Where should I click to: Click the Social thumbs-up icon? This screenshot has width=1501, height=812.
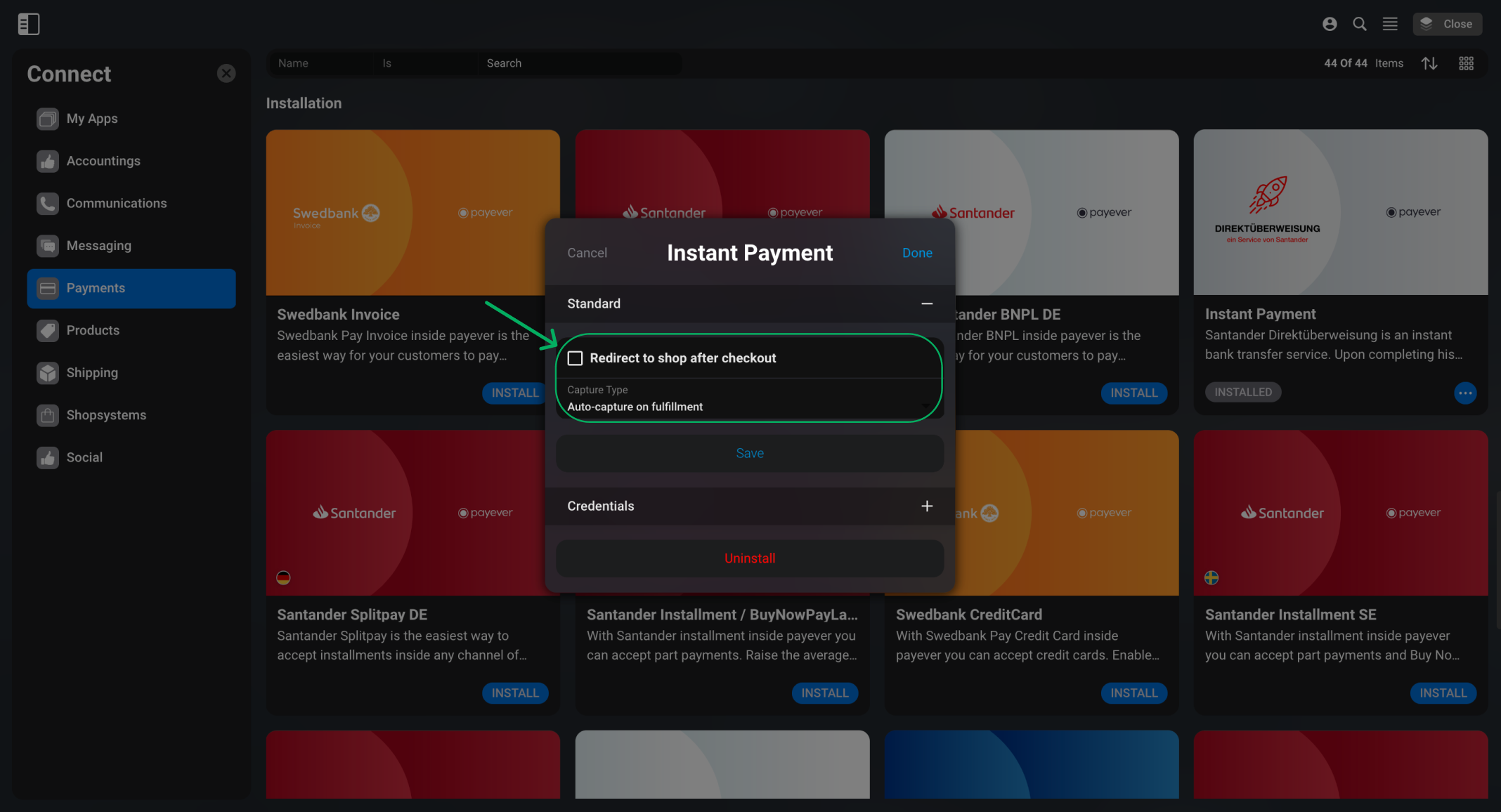[x=48, y=457]
